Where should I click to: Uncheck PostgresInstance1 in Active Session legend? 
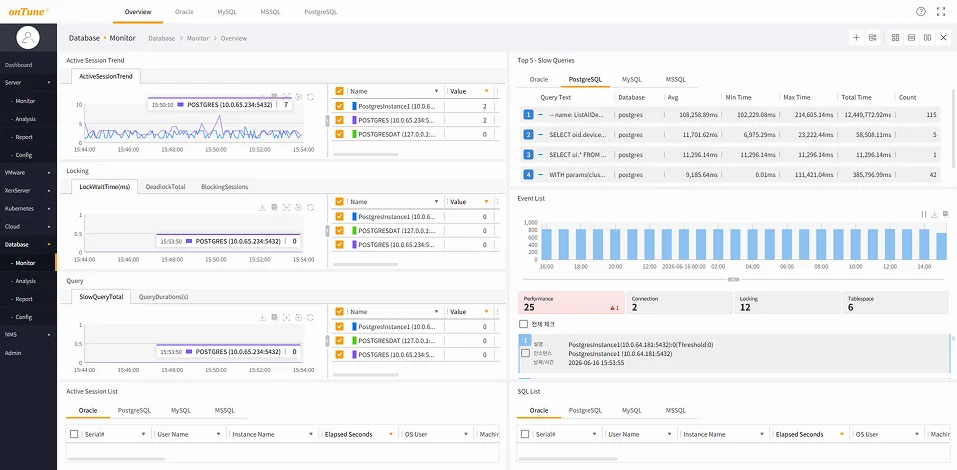point(340,106)
